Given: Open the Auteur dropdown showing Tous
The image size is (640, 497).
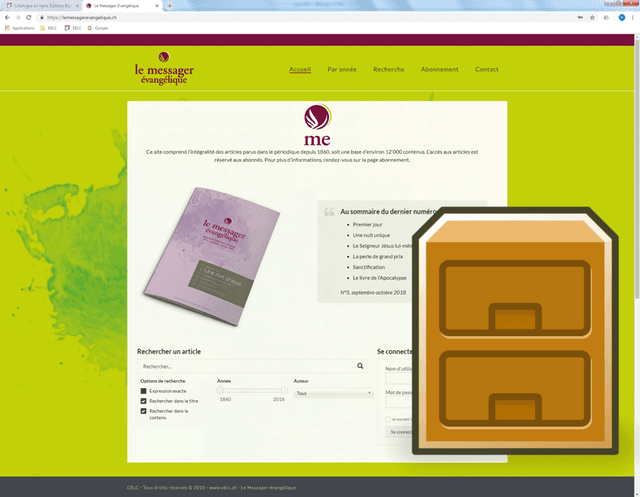Looking at the screenshot, I should click(x=333, y=393).
